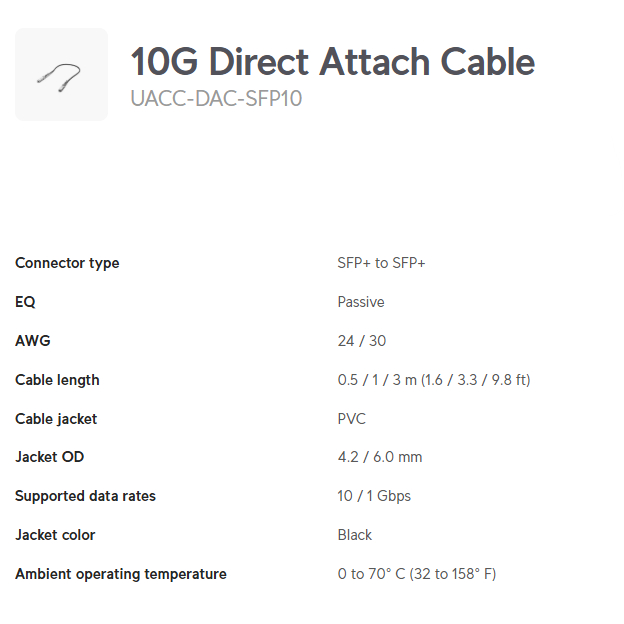This screenshot has width=624, height=624.
Task: Click the Cable length label
Action: pyautogui.click(x=57, y=380)
